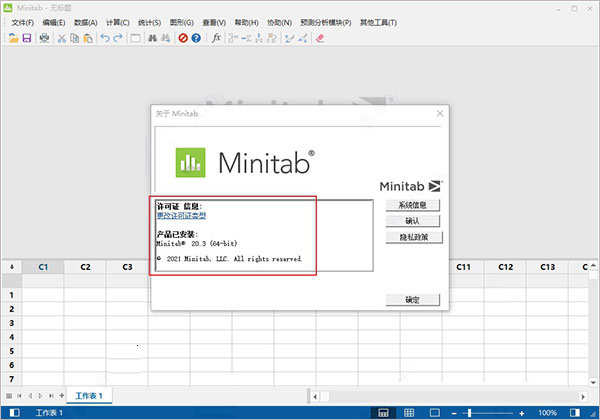Click the zoom in plus button
Screen dimensions: 600x420
(522, 413)
